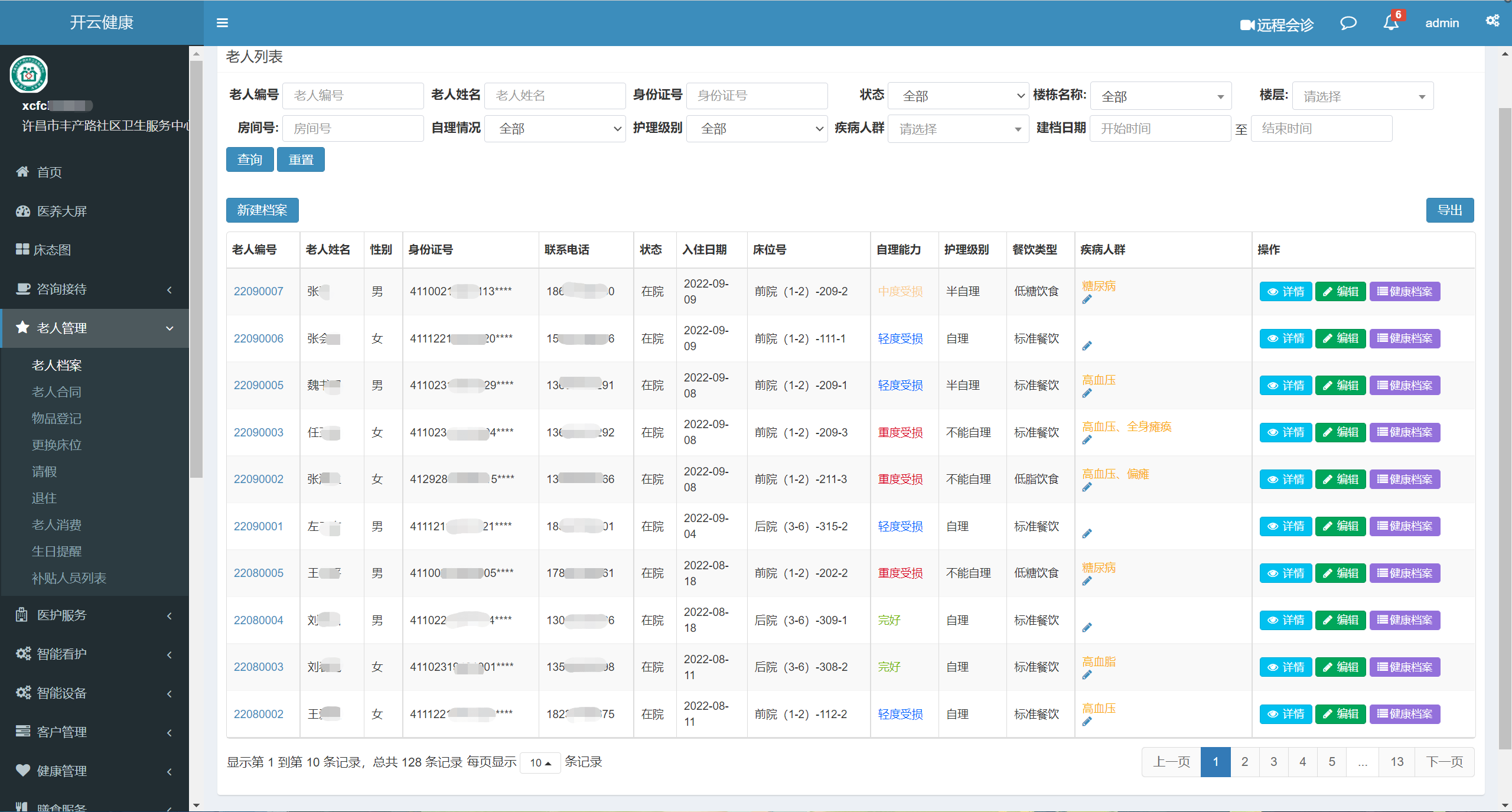Screen dimensions: 1512x812
Task: Open elder record link 22090007
Action: click(x=259, y=292)
